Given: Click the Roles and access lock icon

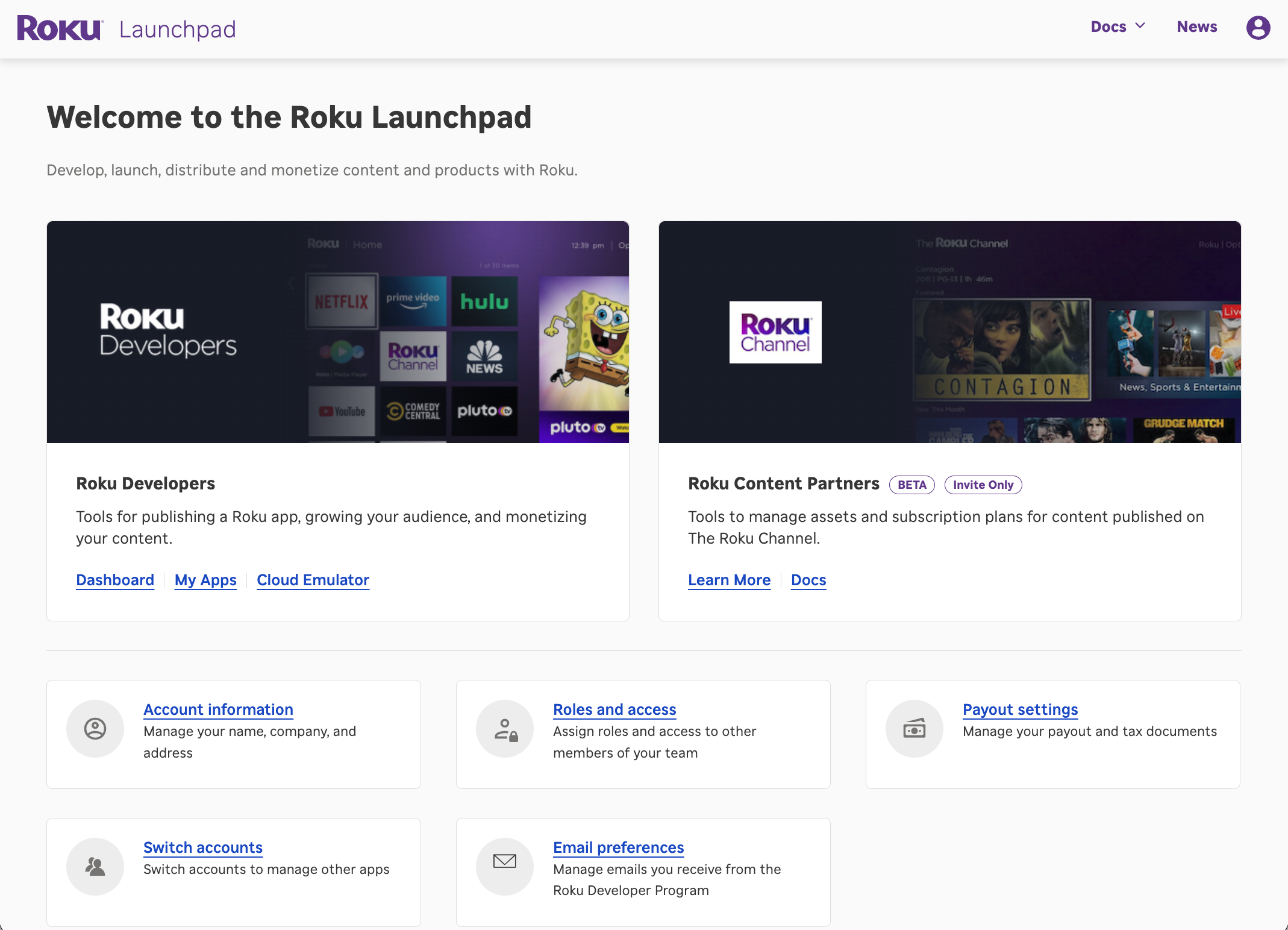Looking at the screenshot, I should click(x=505, y=729).
